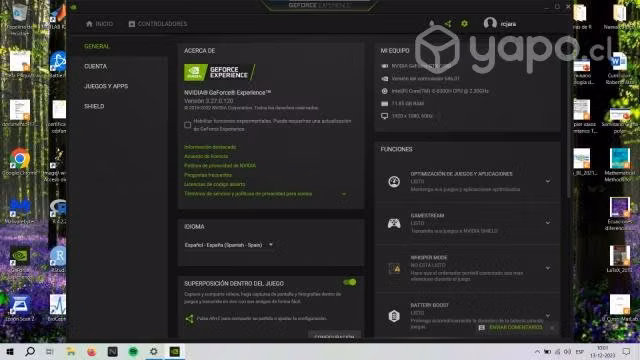Click the share icon beside Alt+Z hint

pos(189,319)
